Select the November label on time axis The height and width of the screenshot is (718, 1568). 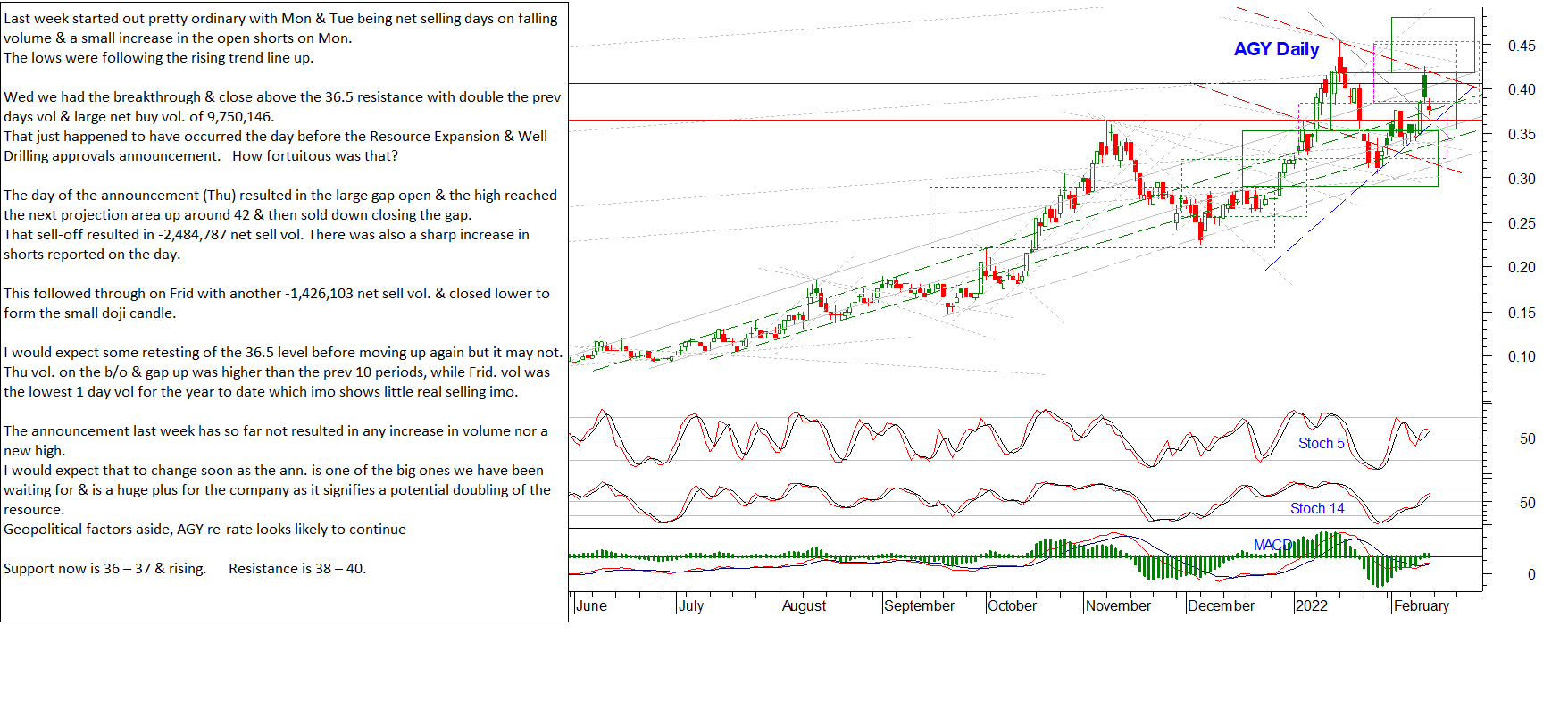click(x=1118, y=605)
